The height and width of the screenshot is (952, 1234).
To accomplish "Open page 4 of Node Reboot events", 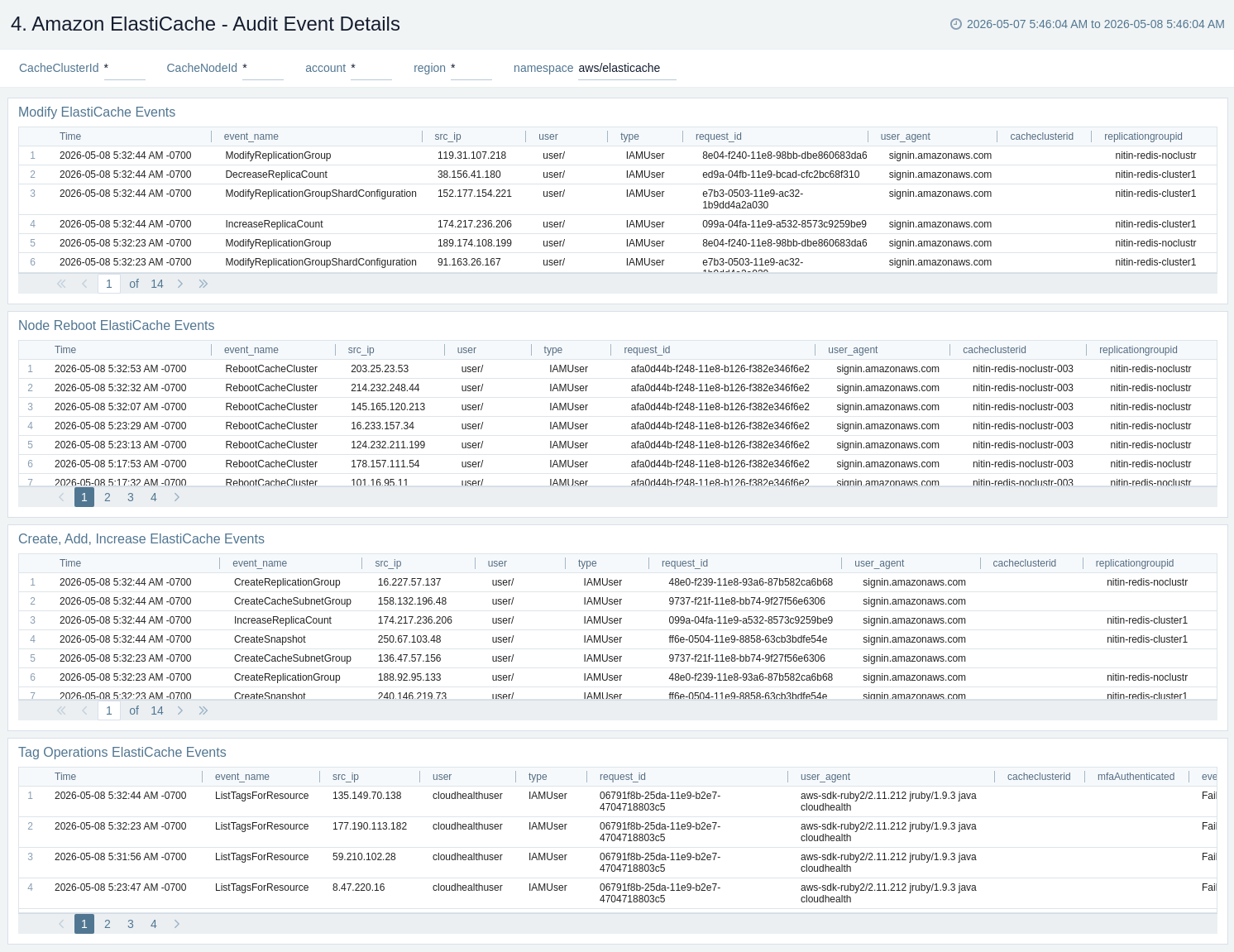I will click(154, 497).
